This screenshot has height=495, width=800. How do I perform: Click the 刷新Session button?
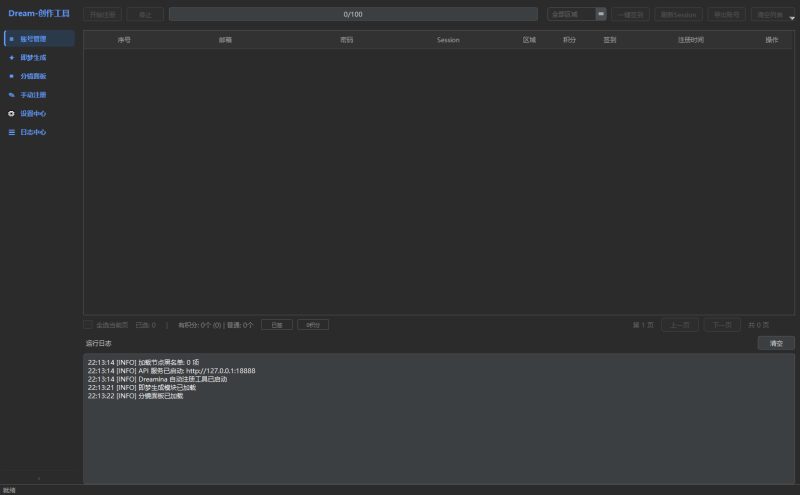point(678,15)
